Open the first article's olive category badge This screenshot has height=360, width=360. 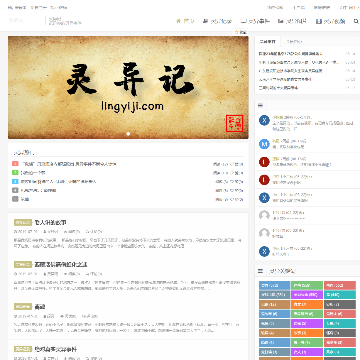pyautogui.click(x=23, y=222)
